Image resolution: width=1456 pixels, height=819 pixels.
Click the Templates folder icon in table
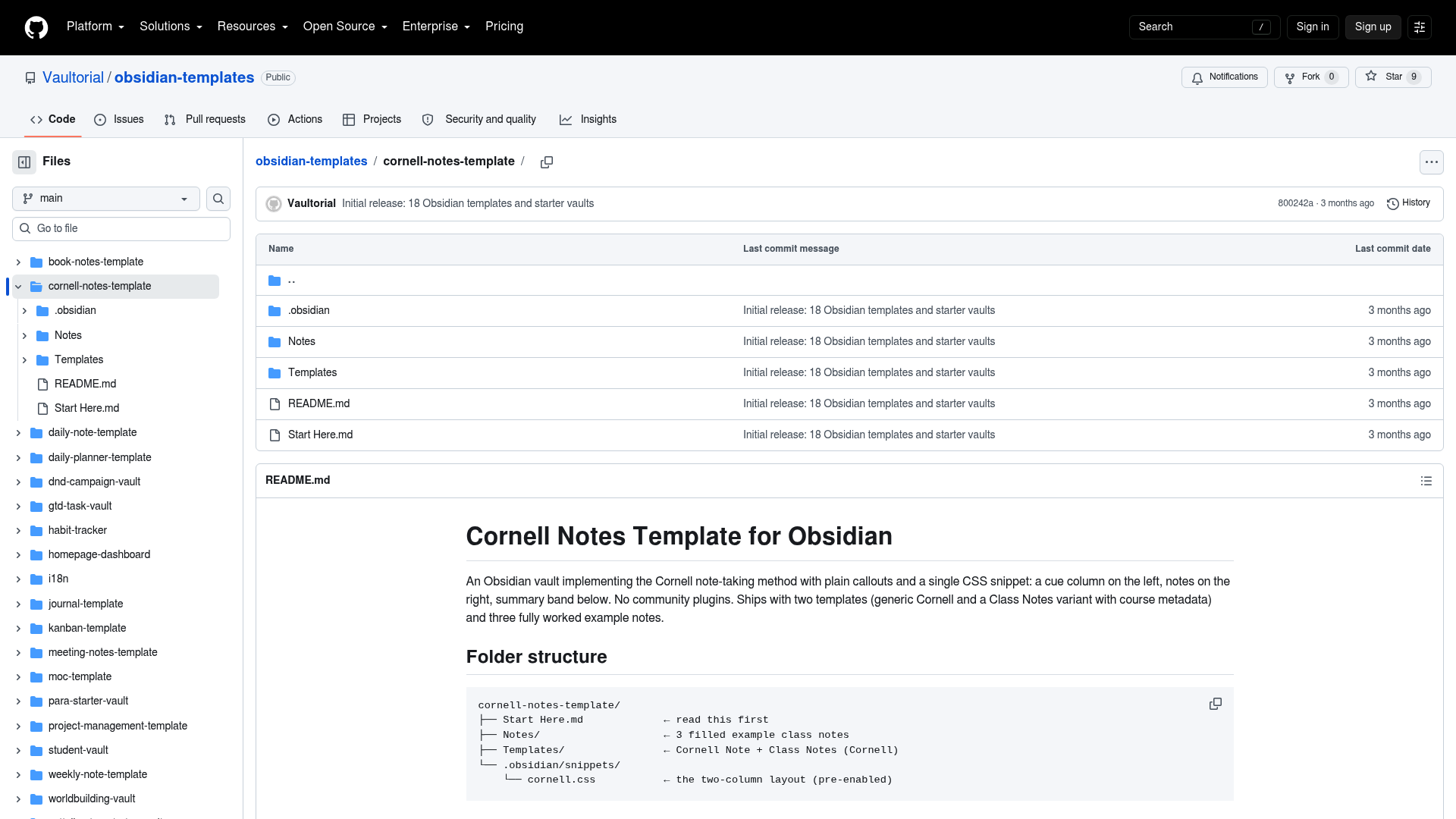tap(275, 373)
